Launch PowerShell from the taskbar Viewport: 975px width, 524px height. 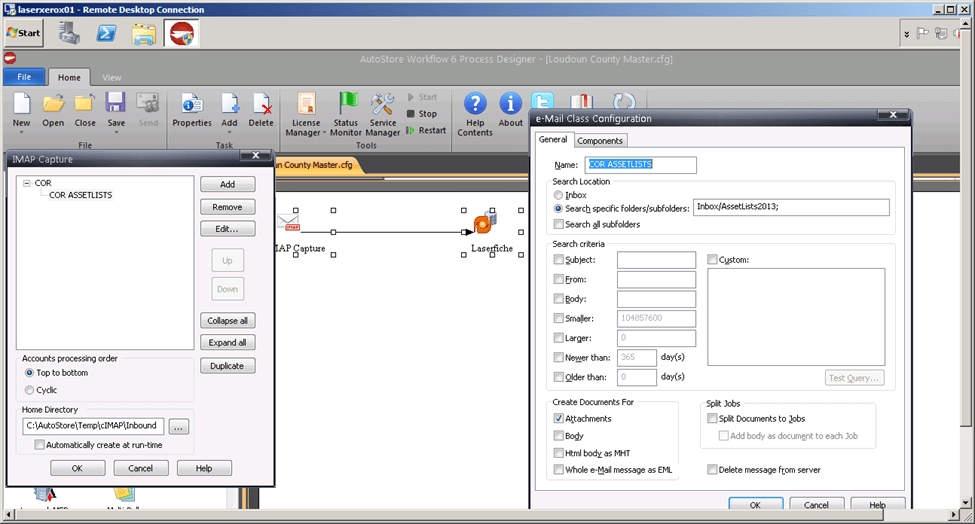tap(106, 33)
